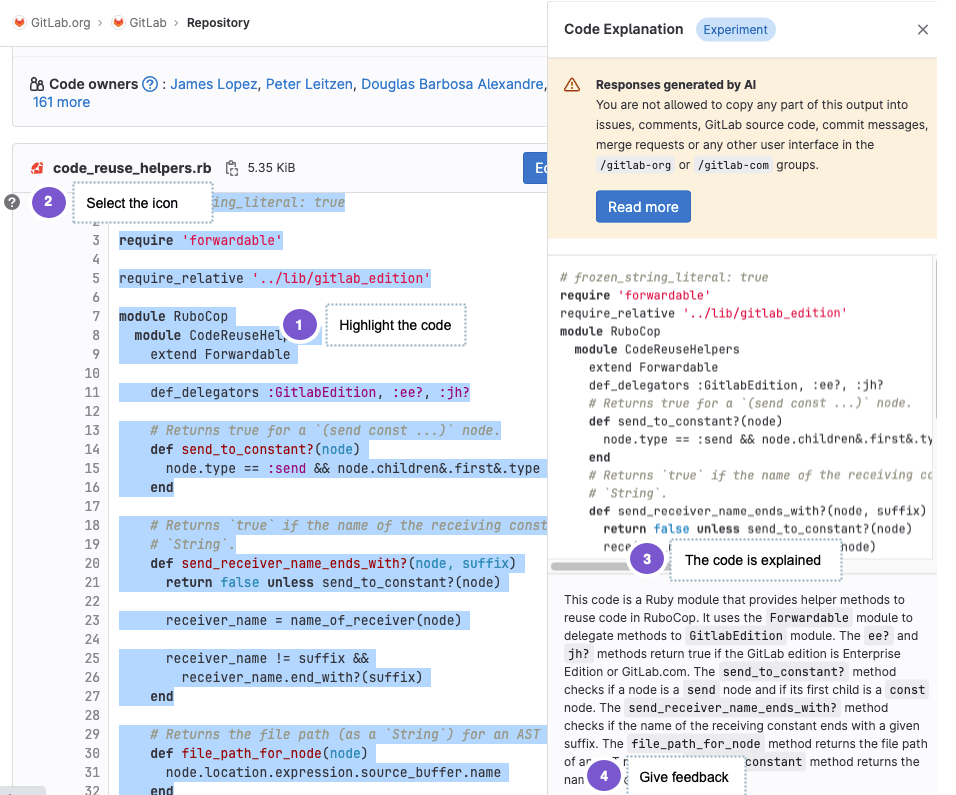Open the GitLab.org breadcrumb link
The width and height of the screenshot is (956, 795).
click(x=60, y=23)
